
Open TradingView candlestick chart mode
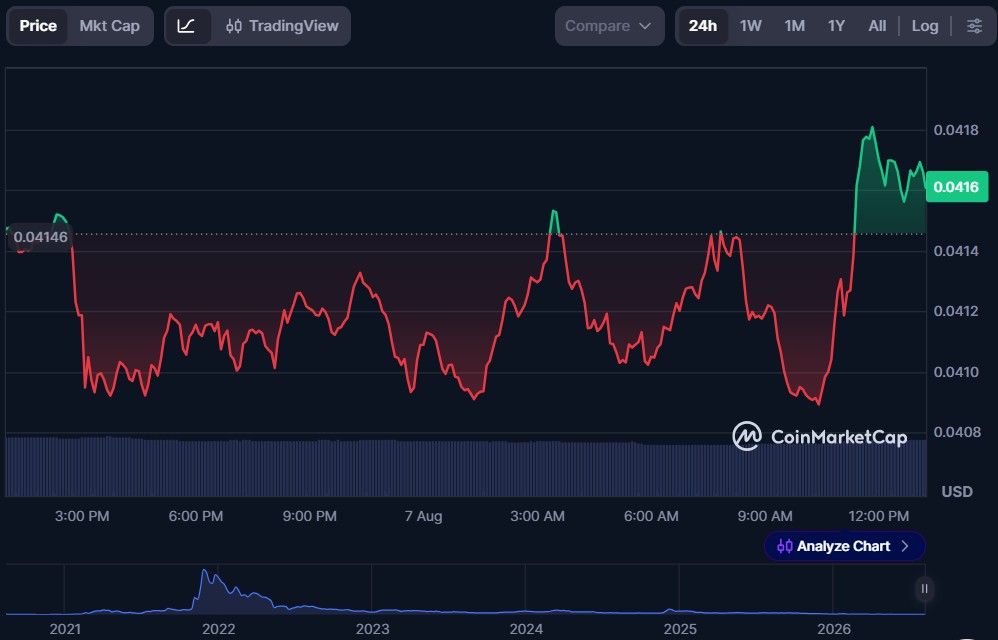click(x=282, y=26)
